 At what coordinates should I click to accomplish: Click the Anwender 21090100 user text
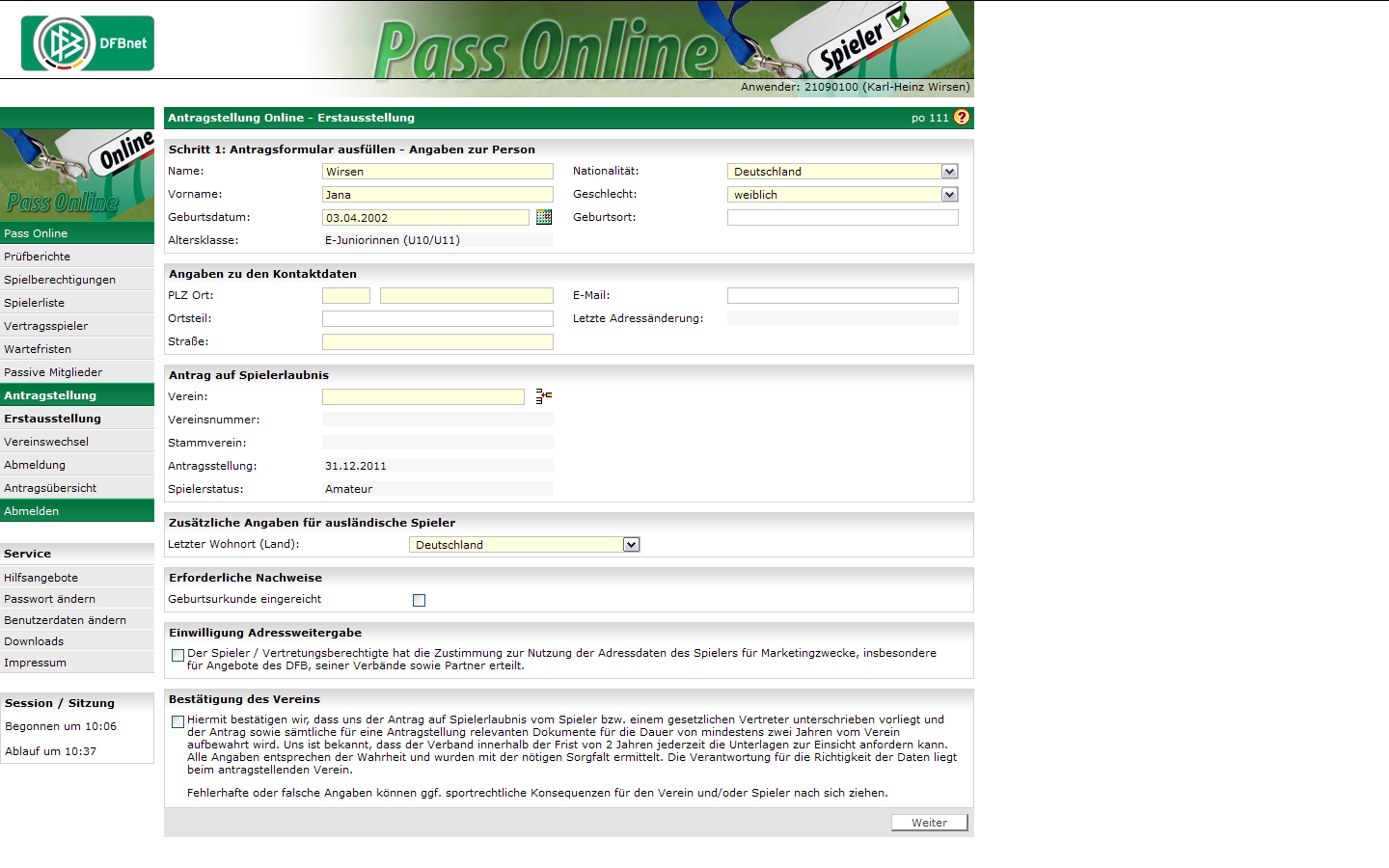pos(856,87)
